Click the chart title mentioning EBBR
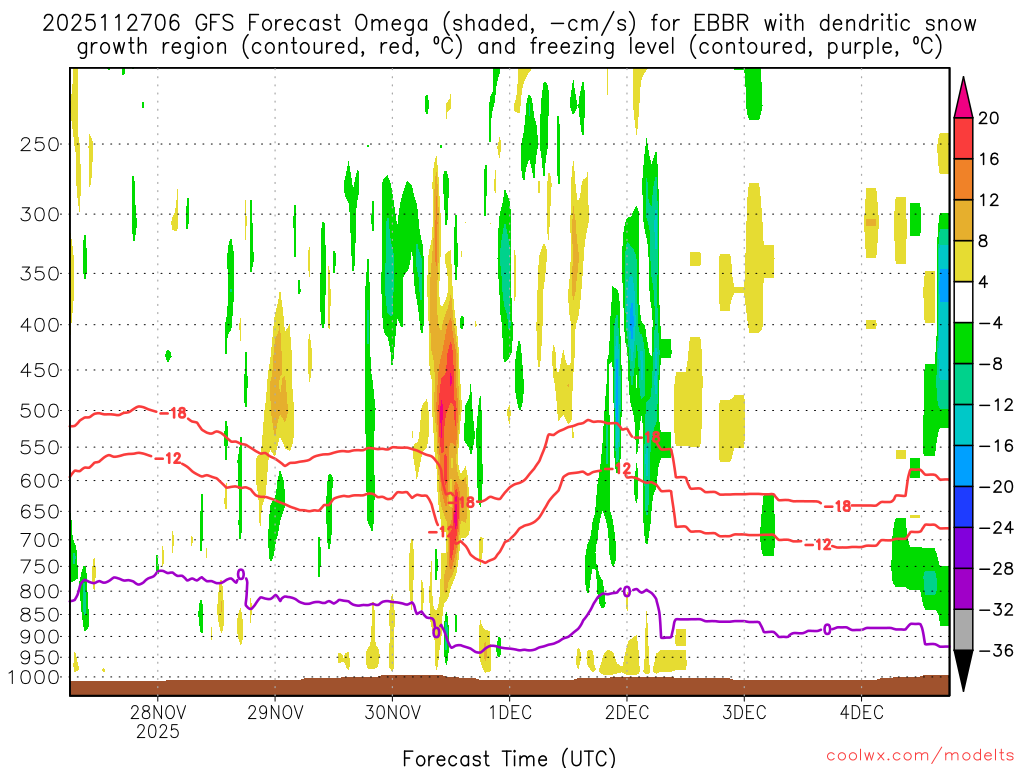 click(x=510, y=35)
